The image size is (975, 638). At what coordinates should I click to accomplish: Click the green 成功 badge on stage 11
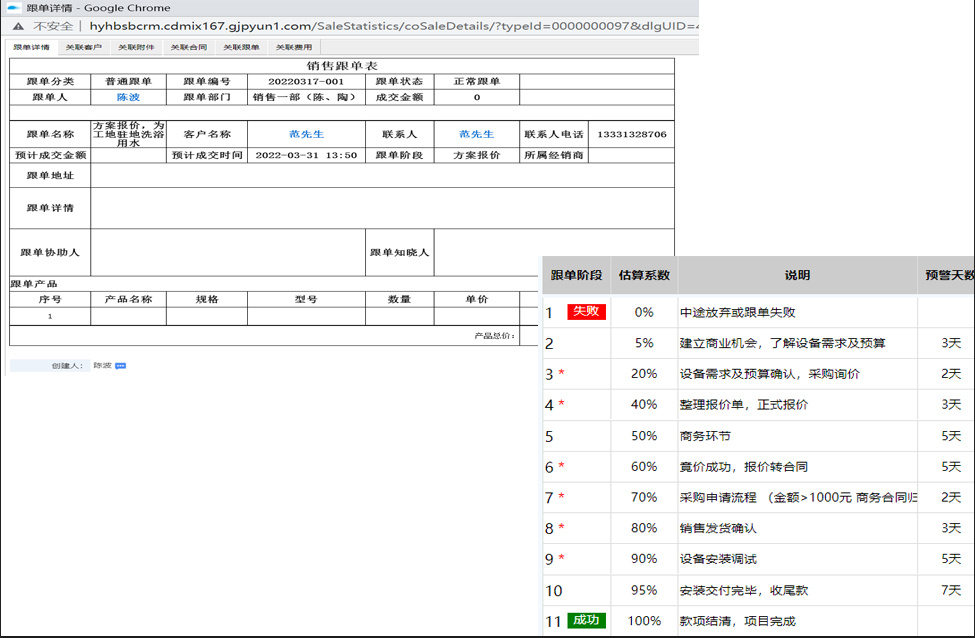point(587,621)
